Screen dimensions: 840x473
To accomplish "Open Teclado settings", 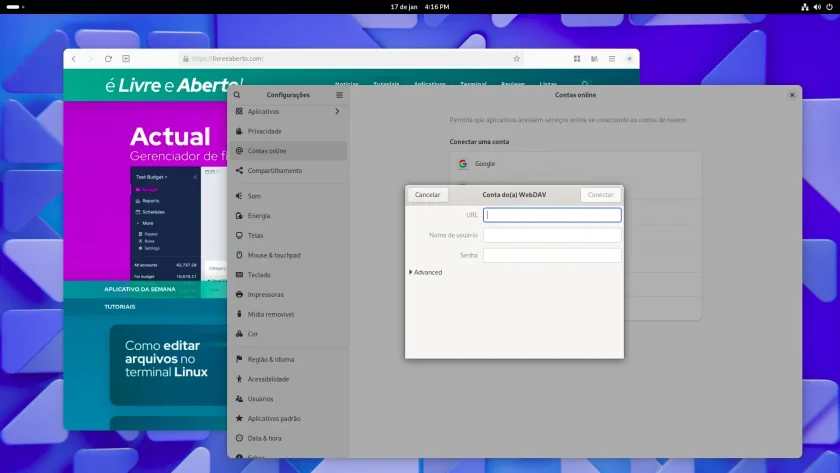I will (x=288, y=275).
